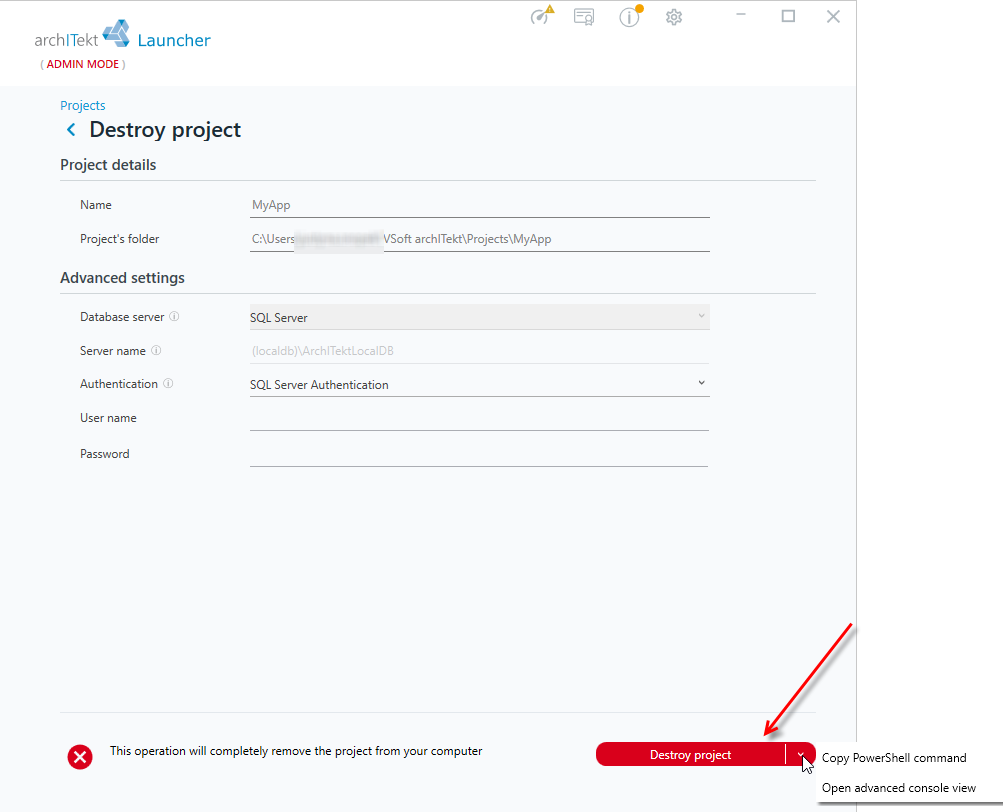Viewport: 1003px width, 812px height.
Task: Go to the Projects breadcrumb link
Action: (x=83, y=106)
